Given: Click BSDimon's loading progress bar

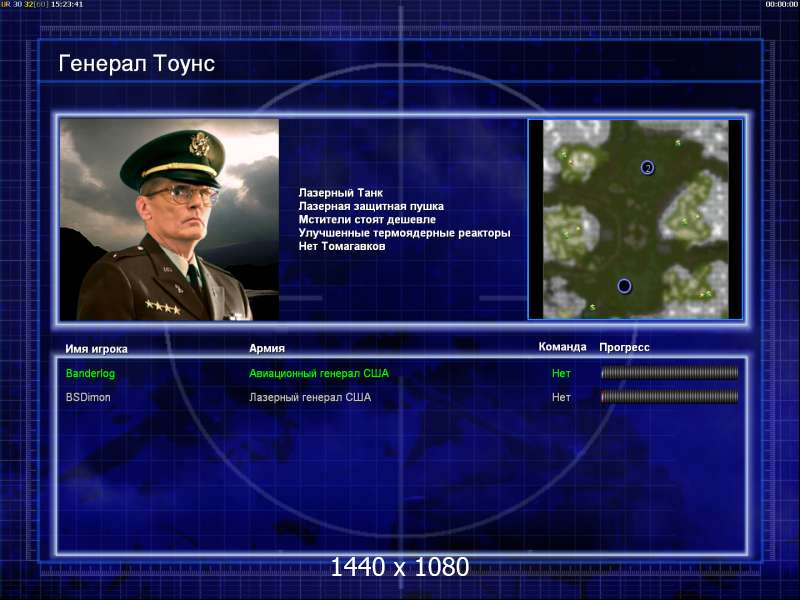Looking at the screenshot, I should coord(669,396).
